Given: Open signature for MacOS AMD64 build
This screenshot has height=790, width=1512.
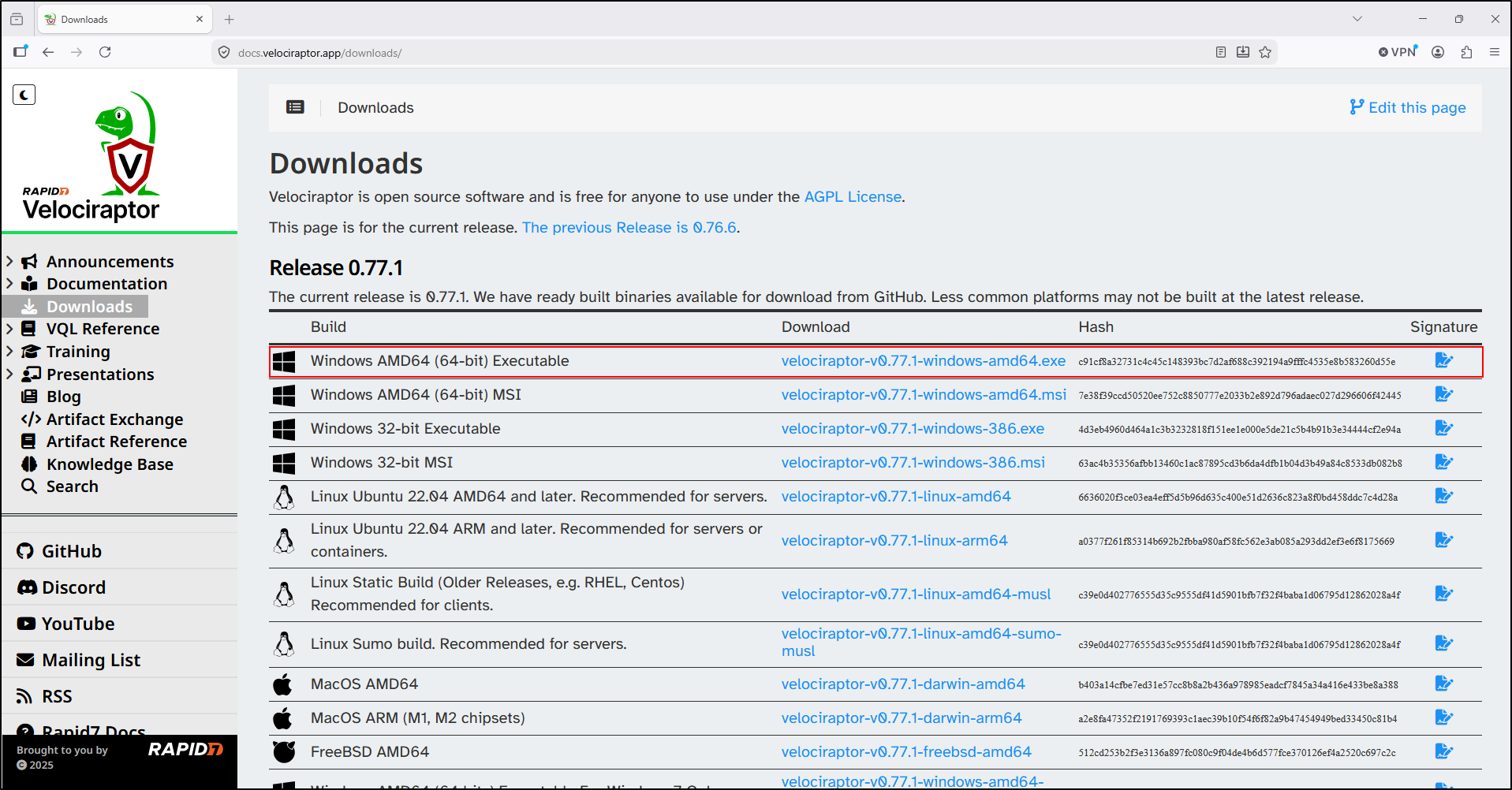Looking at the screenshot, I should [1443, 684].
